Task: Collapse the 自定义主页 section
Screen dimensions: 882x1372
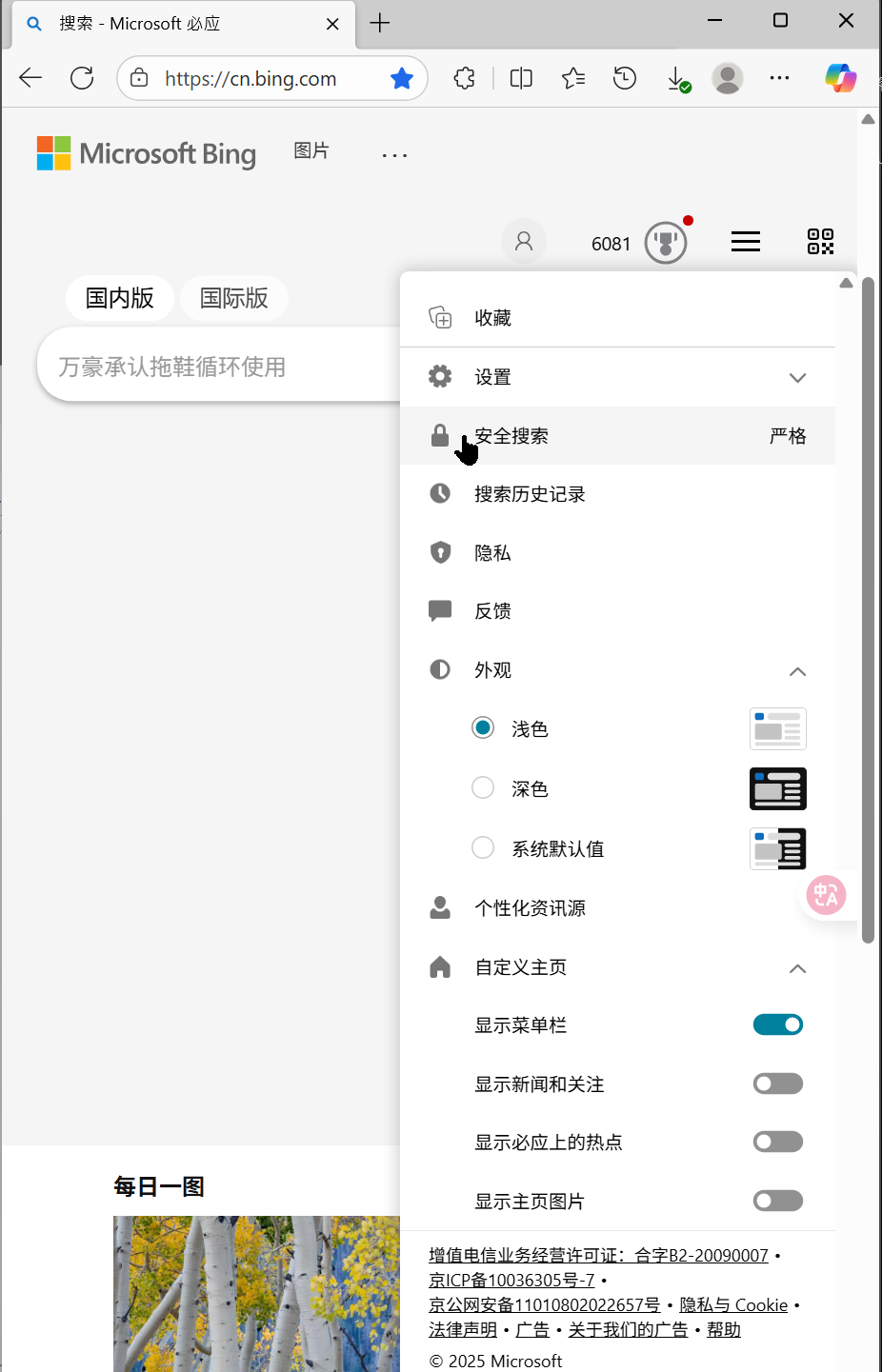Action: pos(798,968)
